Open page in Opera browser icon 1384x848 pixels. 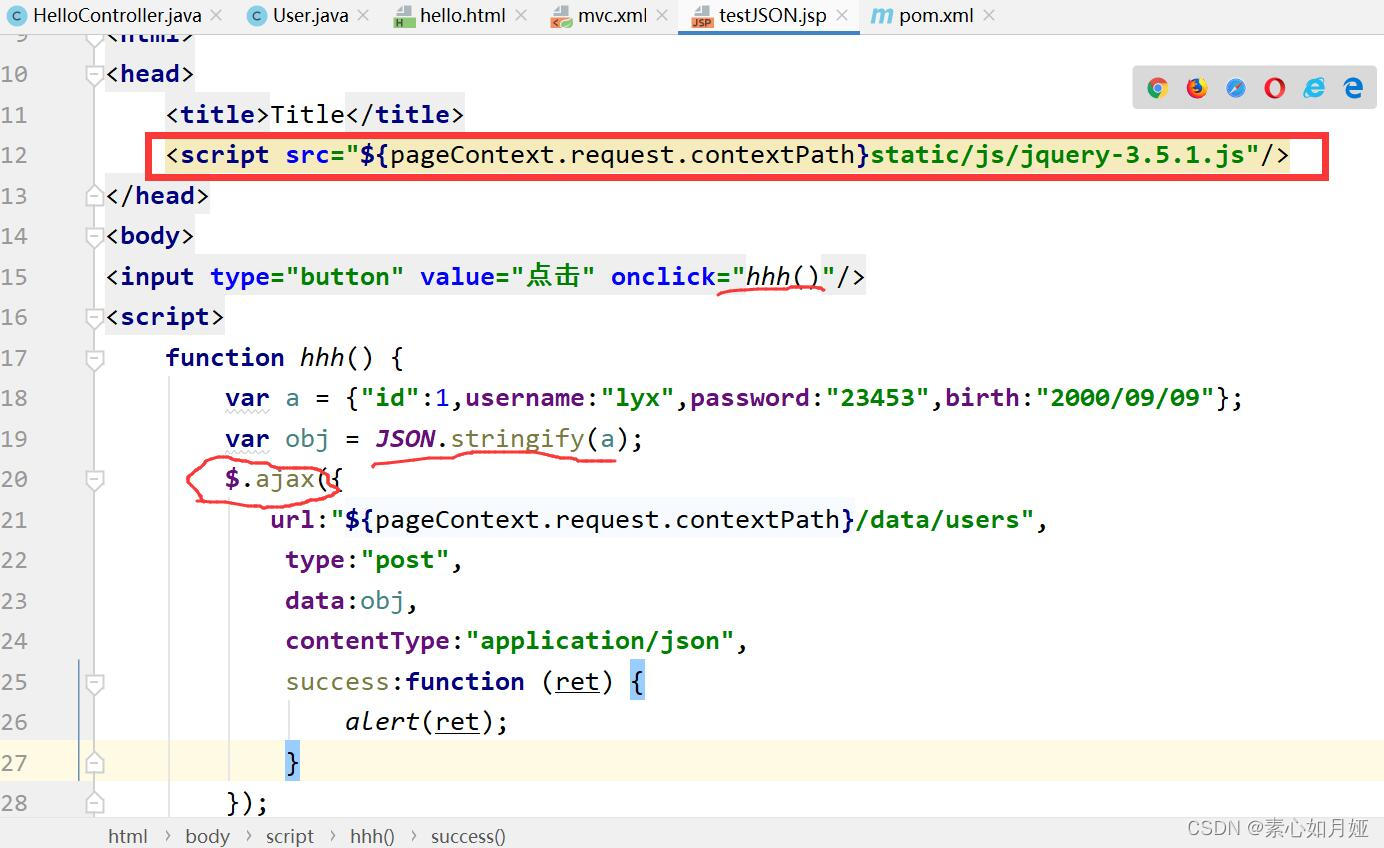click(x=1275, y=88)
